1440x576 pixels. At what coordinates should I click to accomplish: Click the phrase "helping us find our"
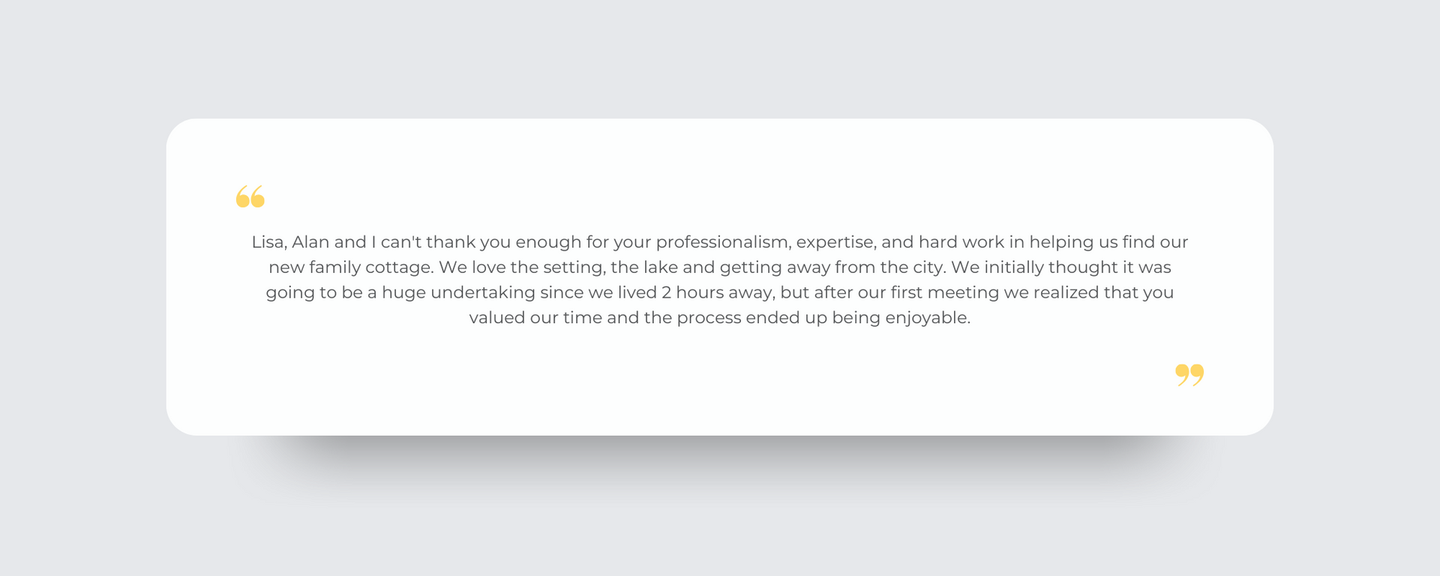[x=1108, y=243]
